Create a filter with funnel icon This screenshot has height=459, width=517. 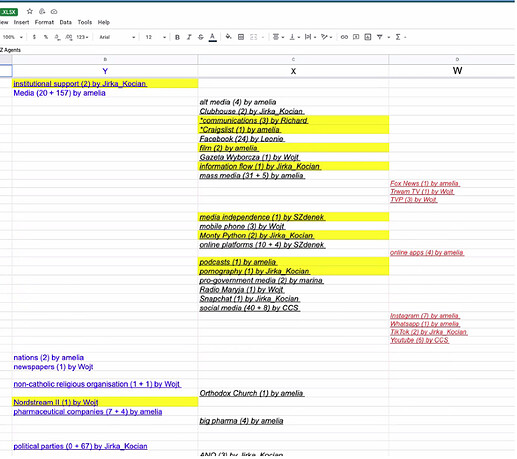coord(380,37)
